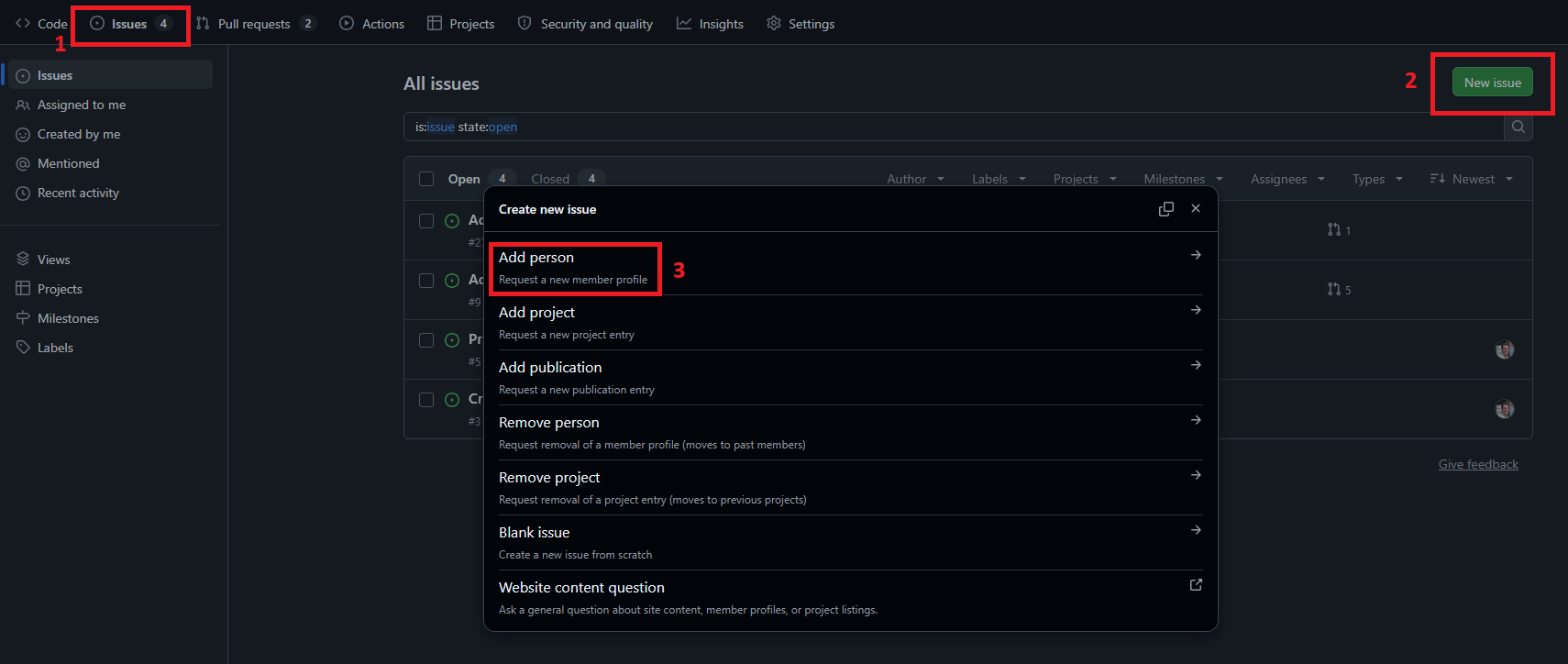Choose the Remove project template
1568x664 pixels.
click(x=850, y=488)
